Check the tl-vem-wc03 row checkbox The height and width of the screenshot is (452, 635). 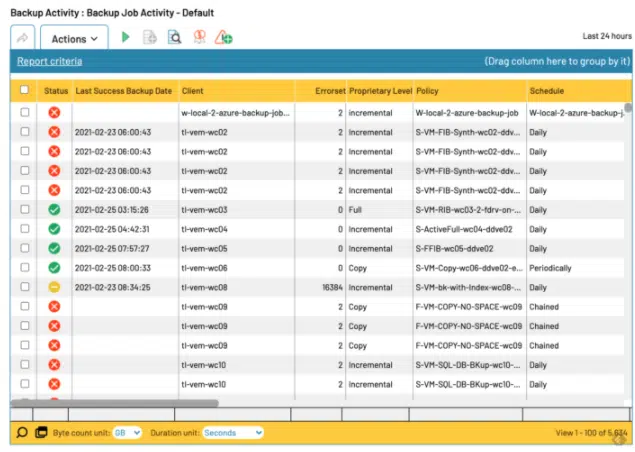click(25, 209)
